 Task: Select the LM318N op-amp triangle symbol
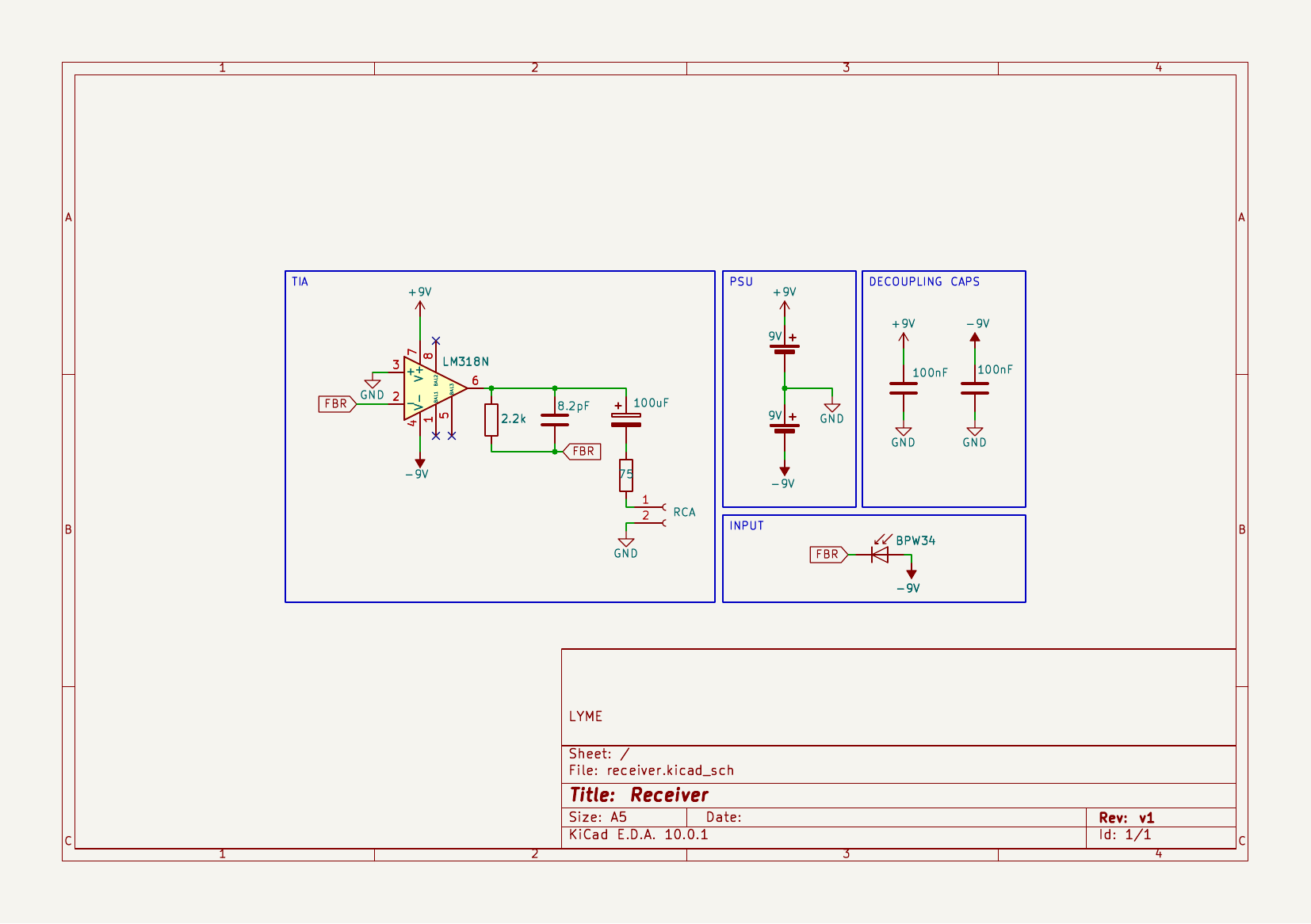(434, 388)
